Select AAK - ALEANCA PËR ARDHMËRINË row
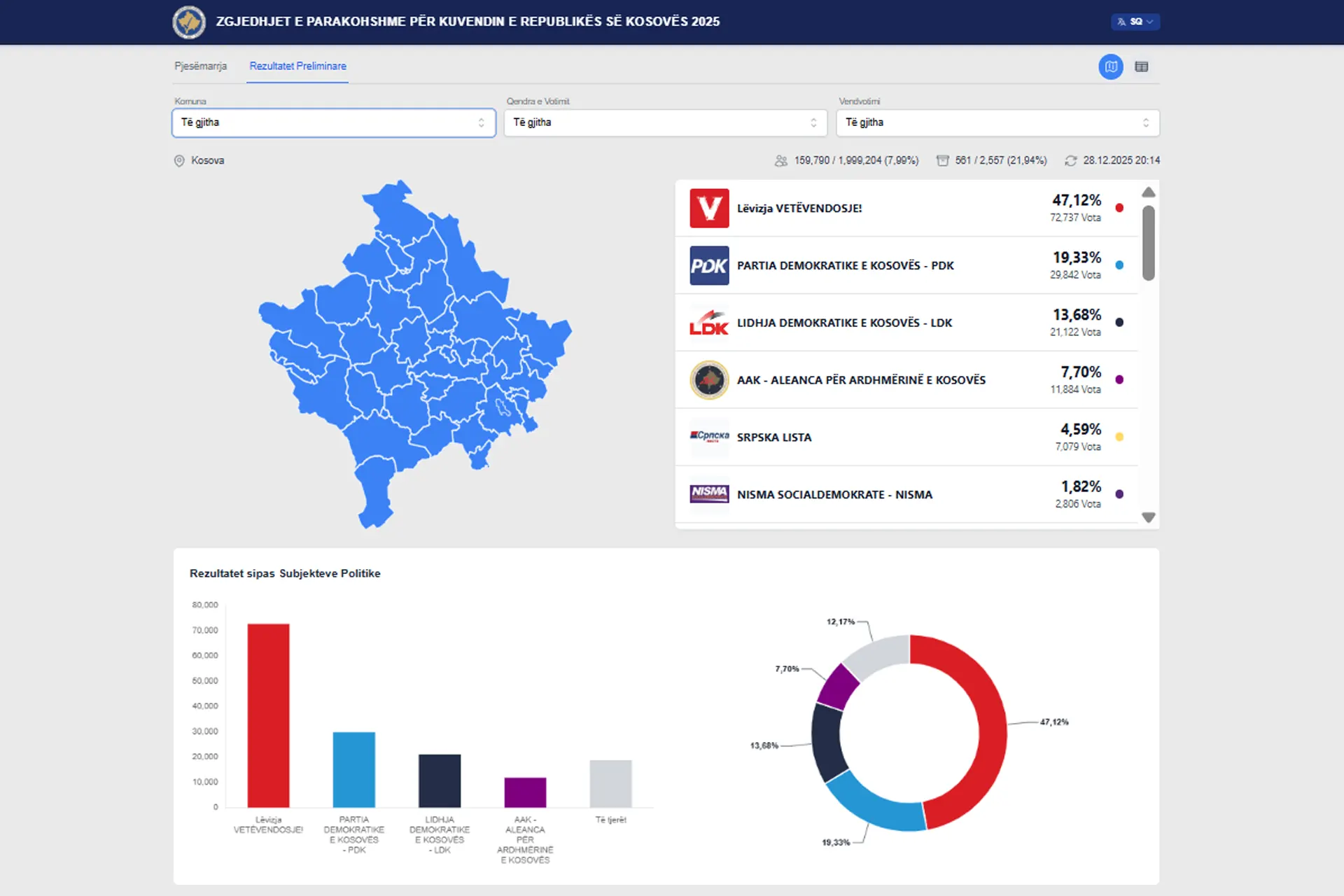The image size is (1344, 896). [906, 380]
